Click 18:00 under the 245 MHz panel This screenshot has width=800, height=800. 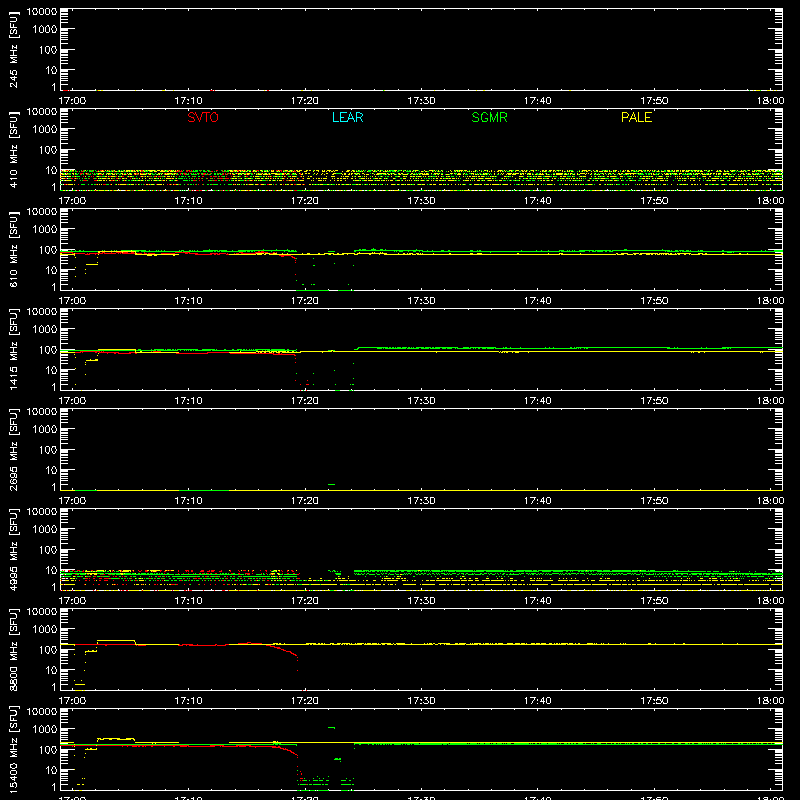click(x=770, y=101)
